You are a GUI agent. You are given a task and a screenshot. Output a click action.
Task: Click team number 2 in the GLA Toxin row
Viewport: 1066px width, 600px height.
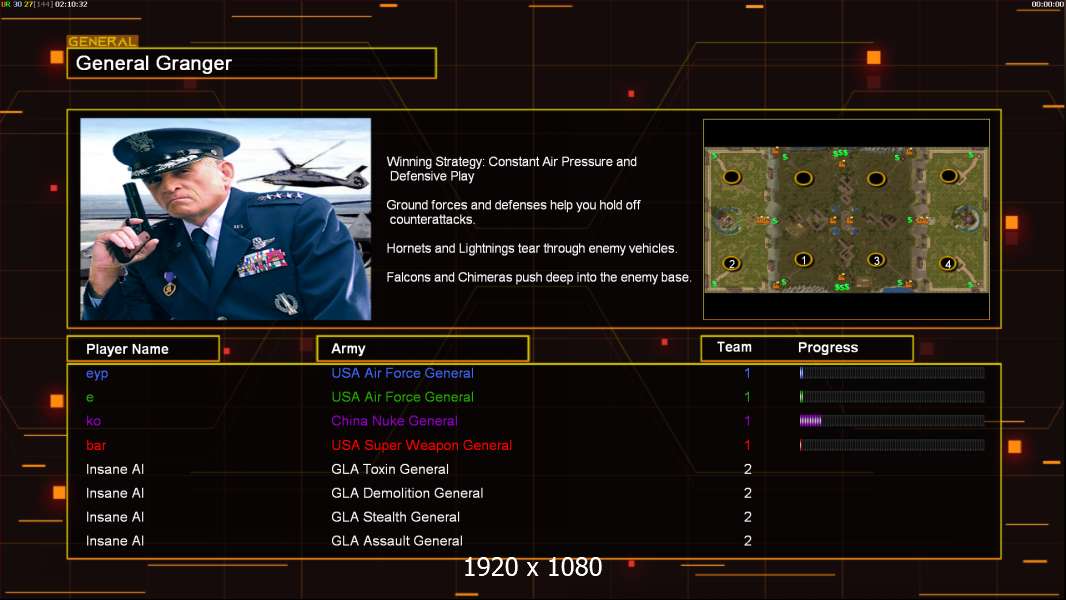(x=748, y=469)
